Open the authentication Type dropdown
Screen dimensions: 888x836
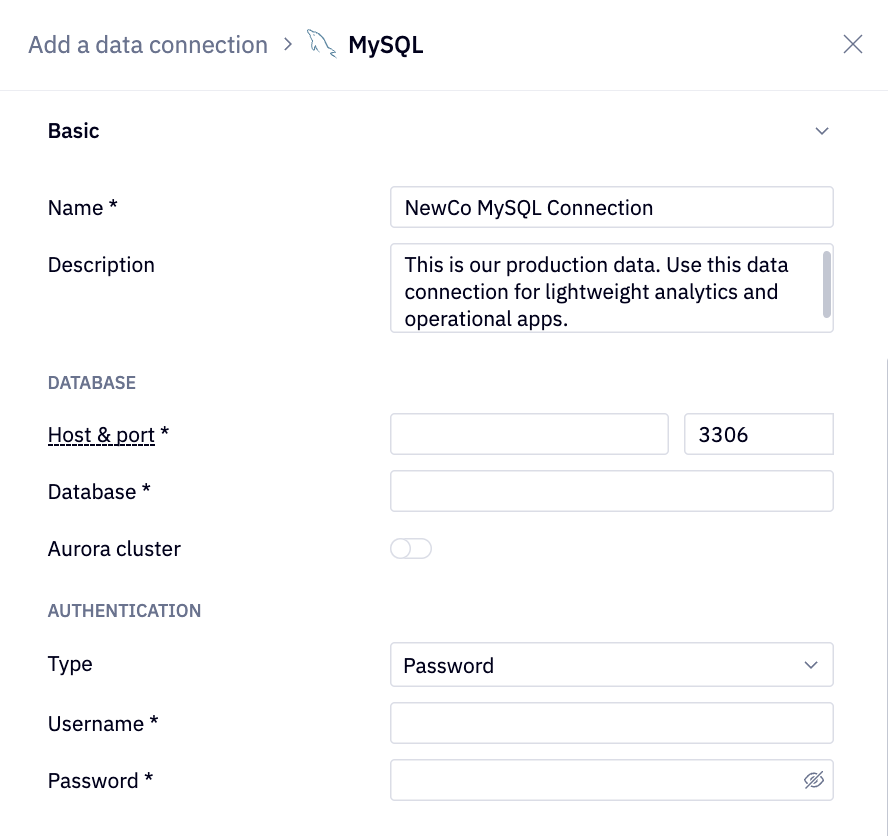611,665
